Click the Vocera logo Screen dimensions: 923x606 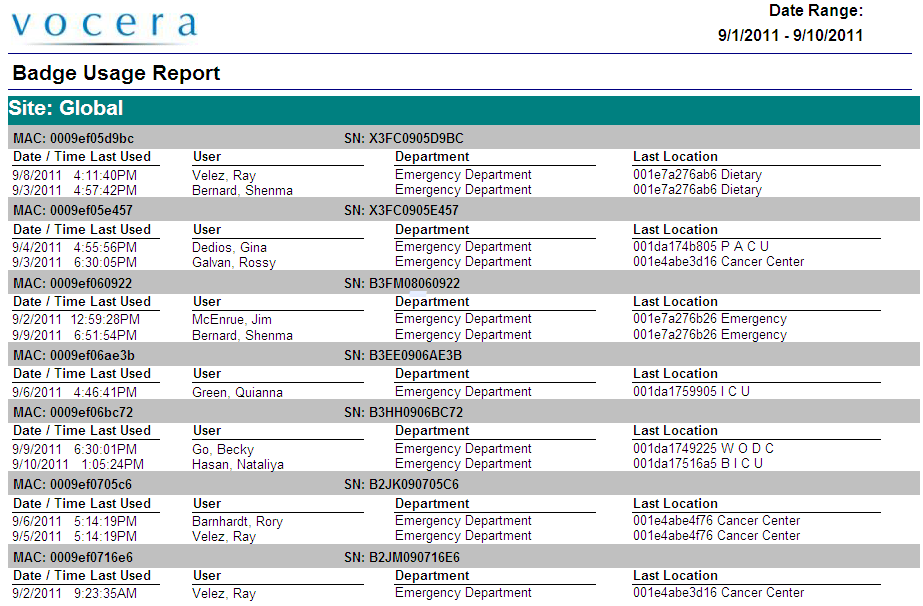click(x=104, y=27)
